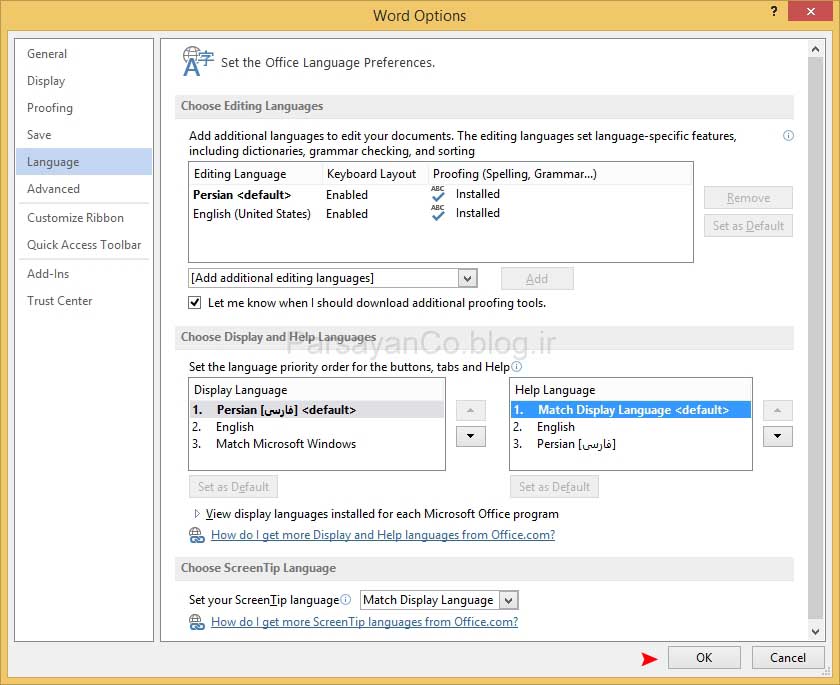Select English (United States) editing language row

click(x=252, y=214)
